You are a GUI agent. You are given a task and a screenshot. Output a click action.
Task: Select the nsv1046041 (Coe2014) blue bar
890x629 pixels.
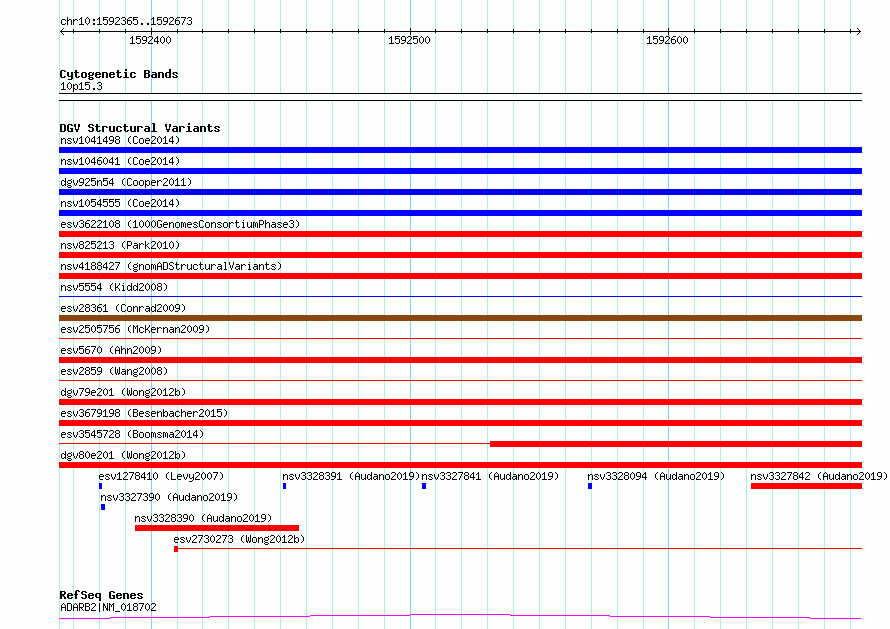460,171
